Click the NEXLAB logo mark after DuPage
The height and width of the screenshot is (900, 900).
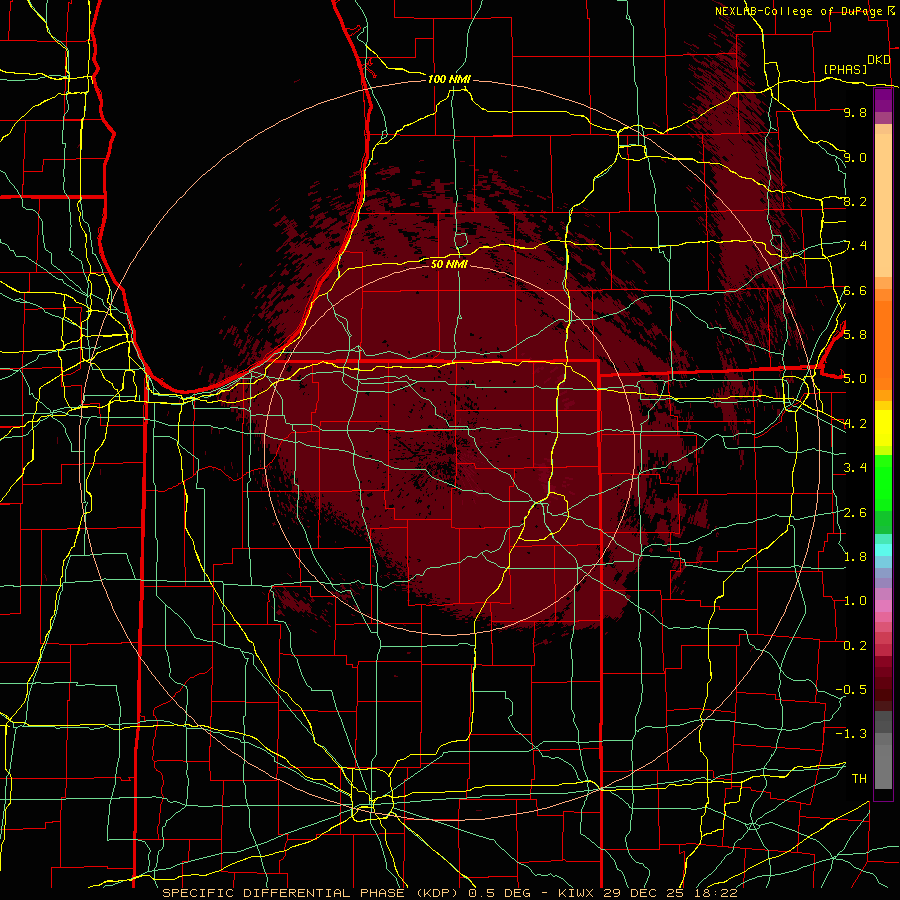click(x=891, y=11)
